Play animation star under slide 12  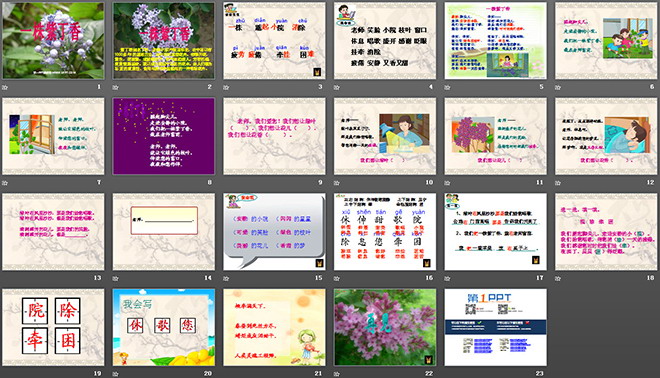click(x=558, y=183)
